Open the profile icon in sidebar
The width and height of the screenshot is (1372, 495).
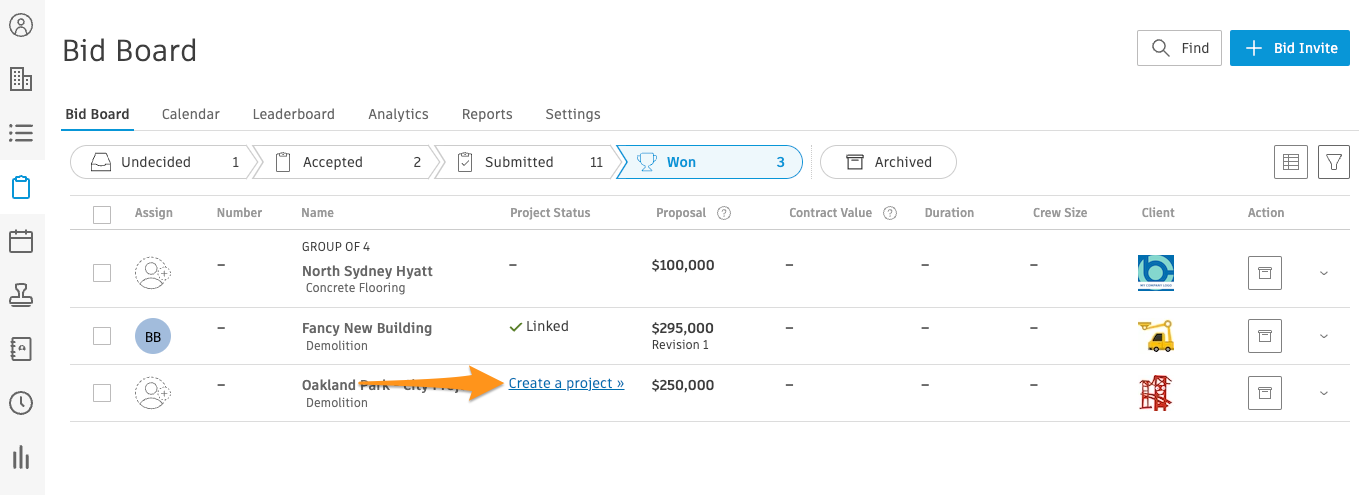click(x=21, y=26)
